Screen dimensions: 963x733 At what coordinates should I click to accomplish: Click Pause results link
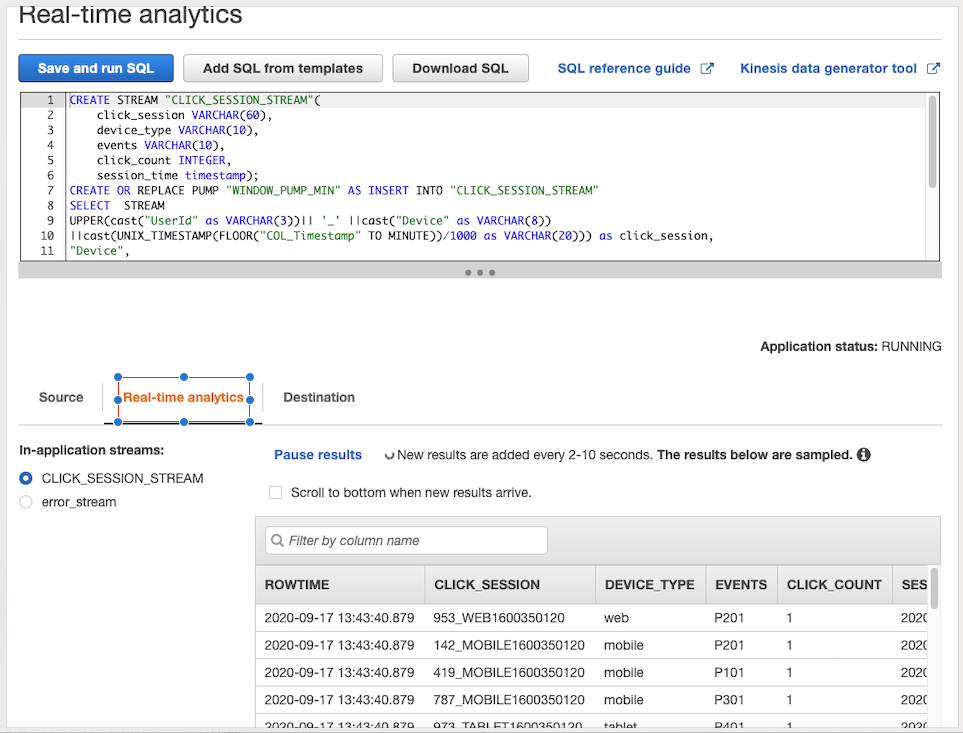pyautogui.click(x=318, y=455)
